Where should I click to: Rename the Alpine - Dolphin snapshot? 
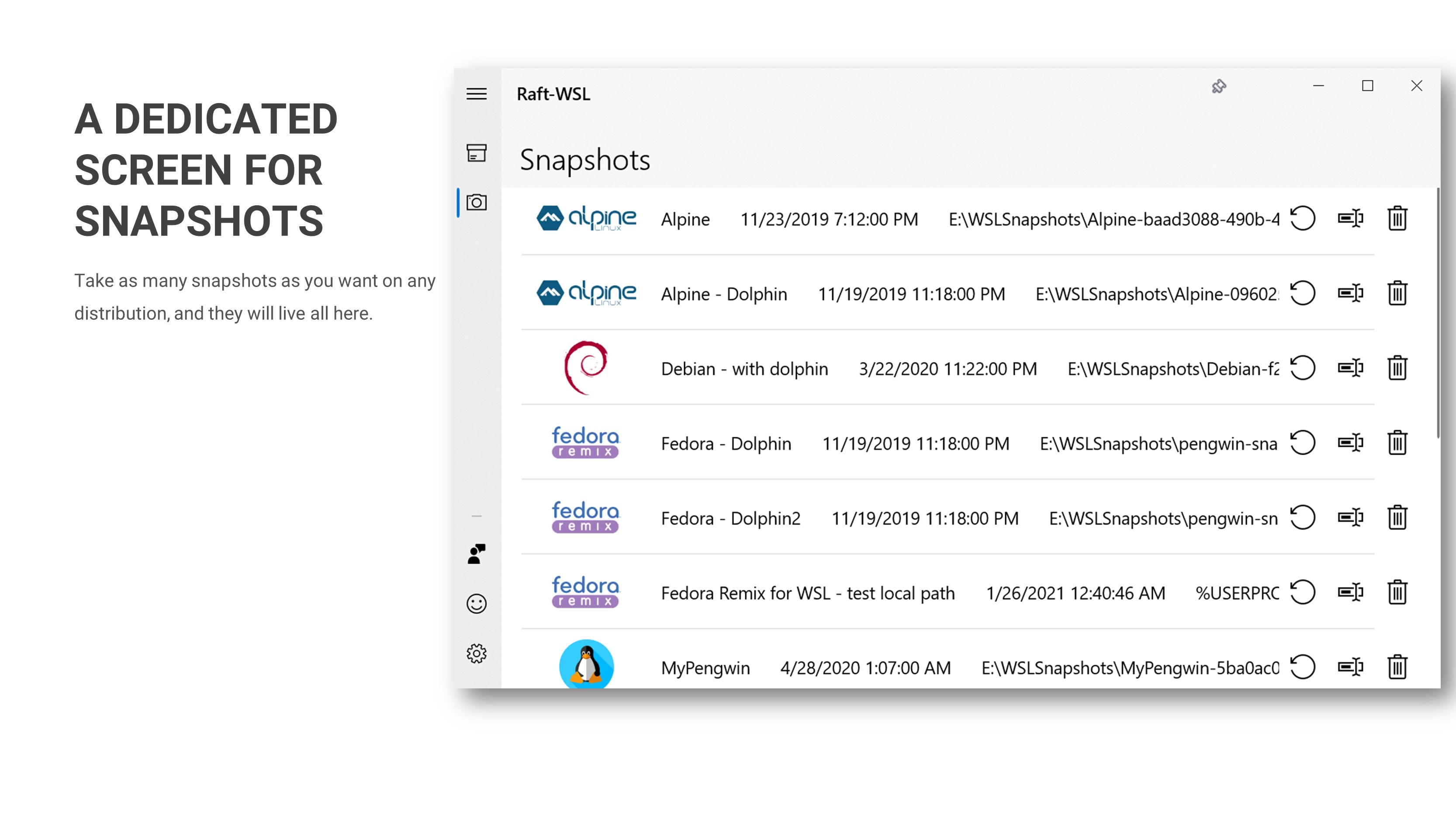1350,293
